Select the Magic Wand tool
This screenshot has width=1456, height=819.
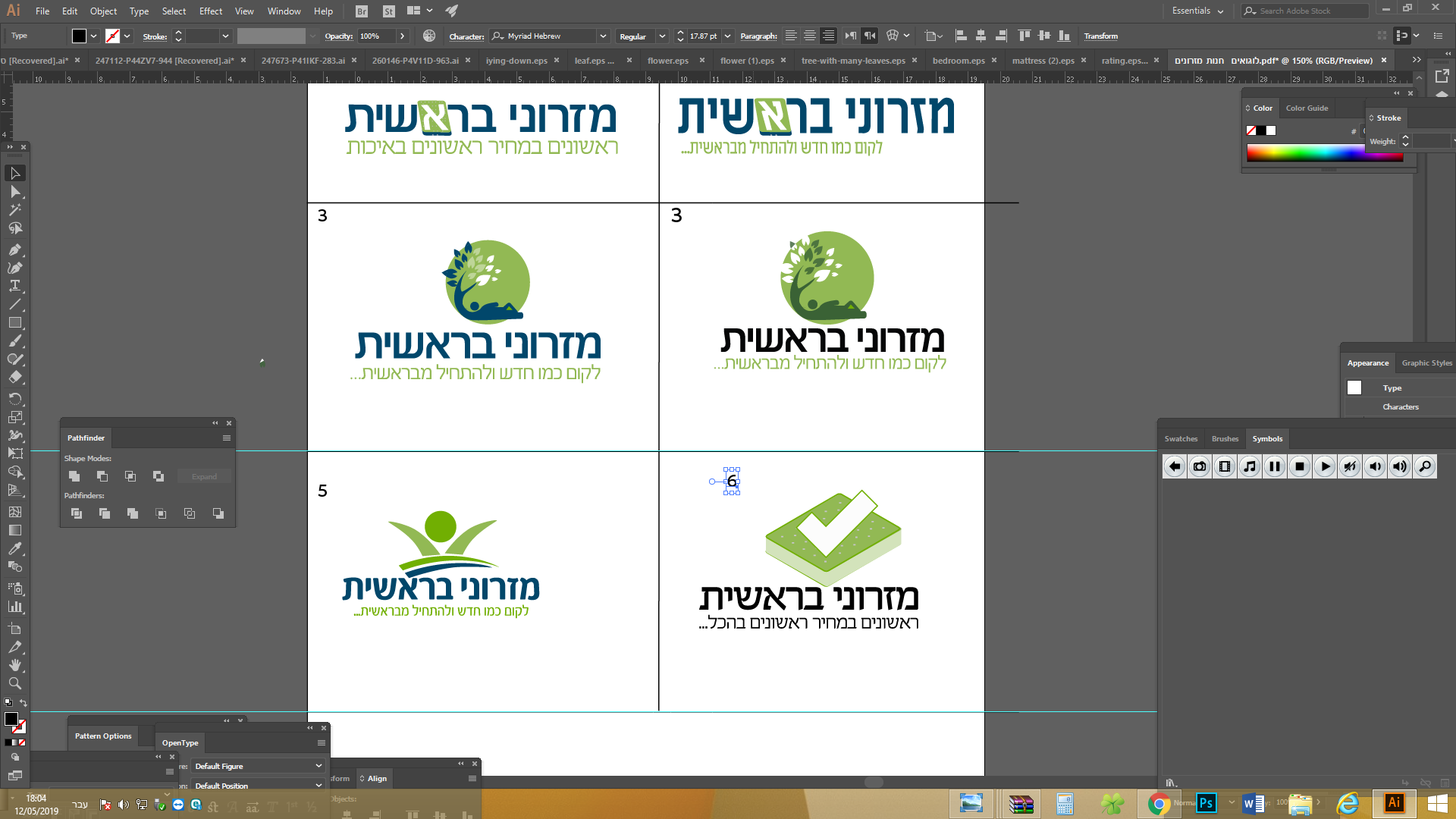(x=14, y=210)
